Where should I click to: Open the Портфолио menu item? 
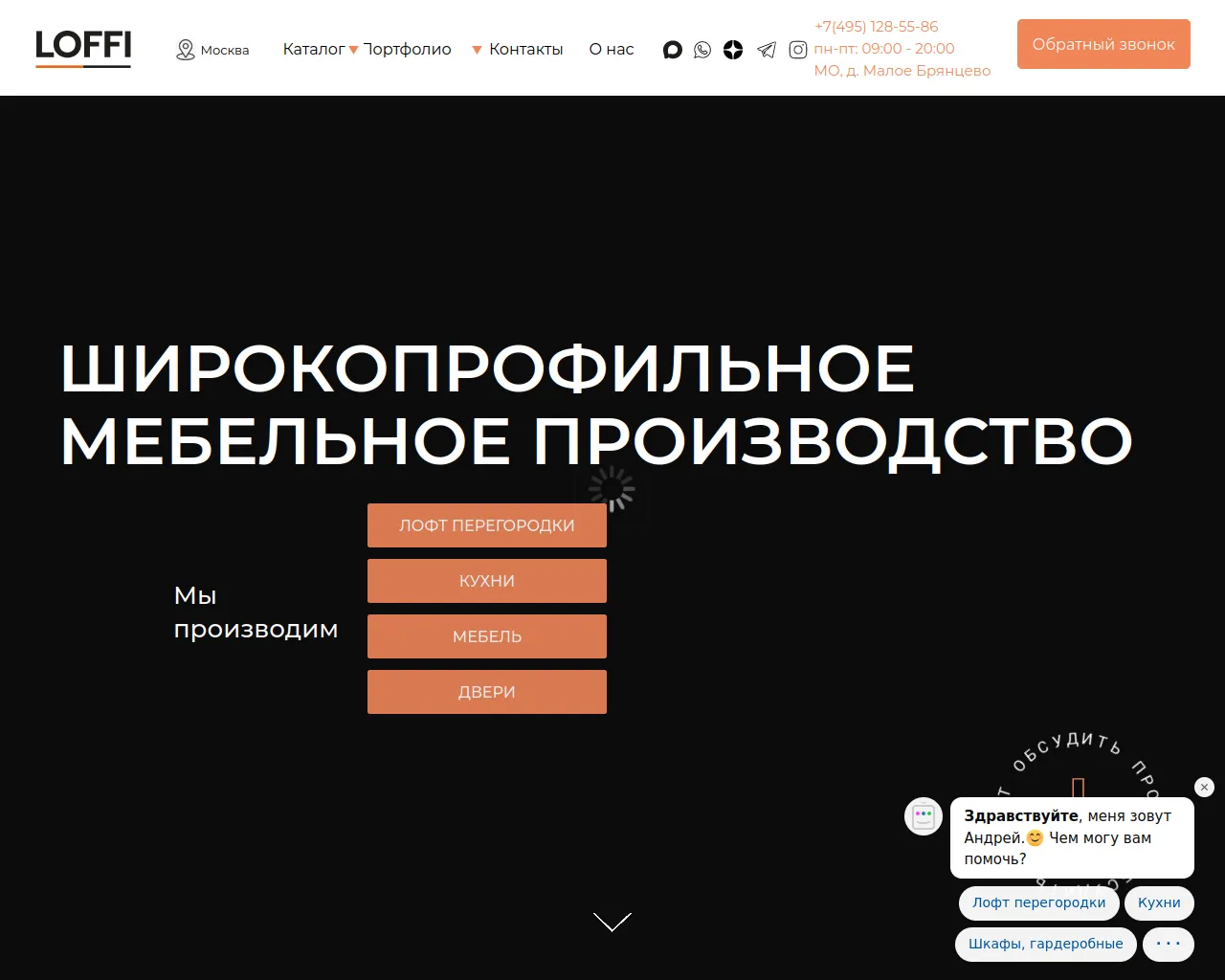(x=407, y=49)
